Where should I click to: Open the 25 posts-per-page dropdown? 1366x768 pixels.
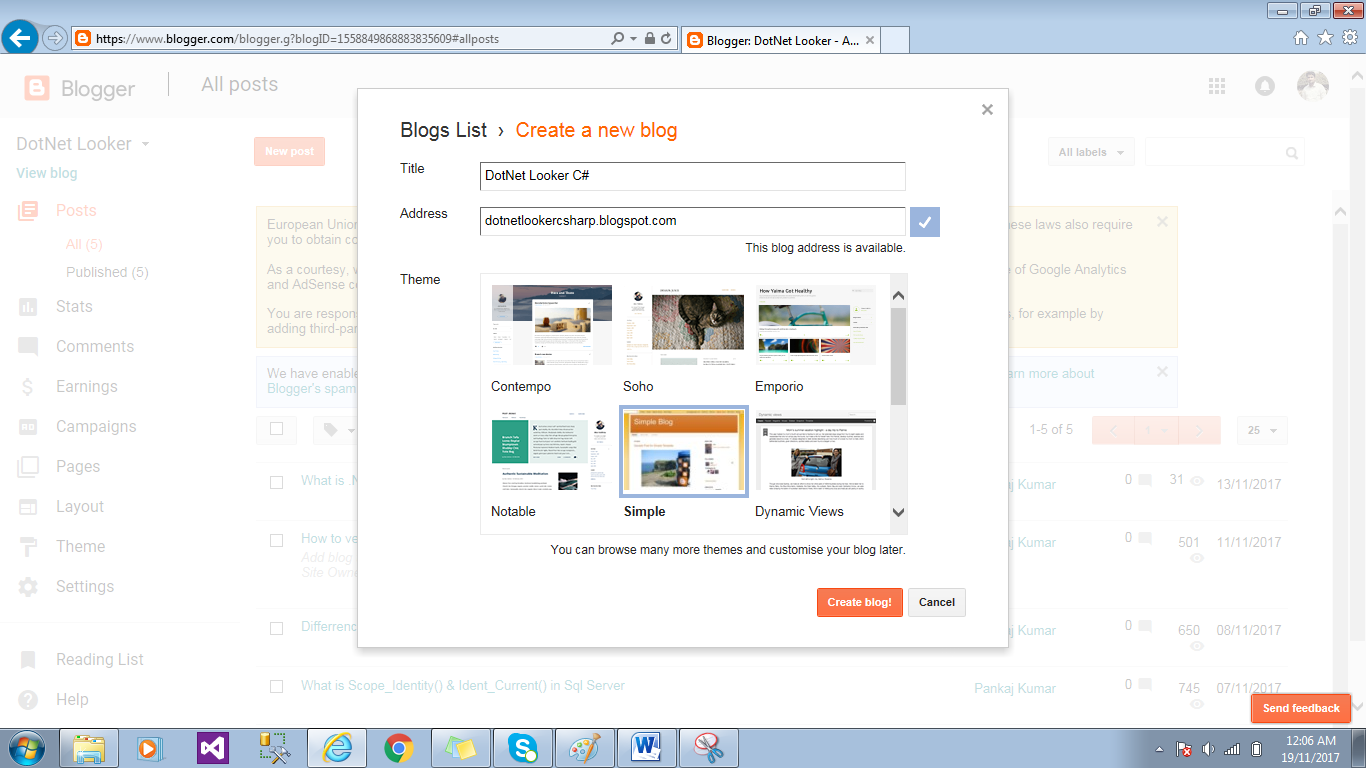[x=1262, y=430]
